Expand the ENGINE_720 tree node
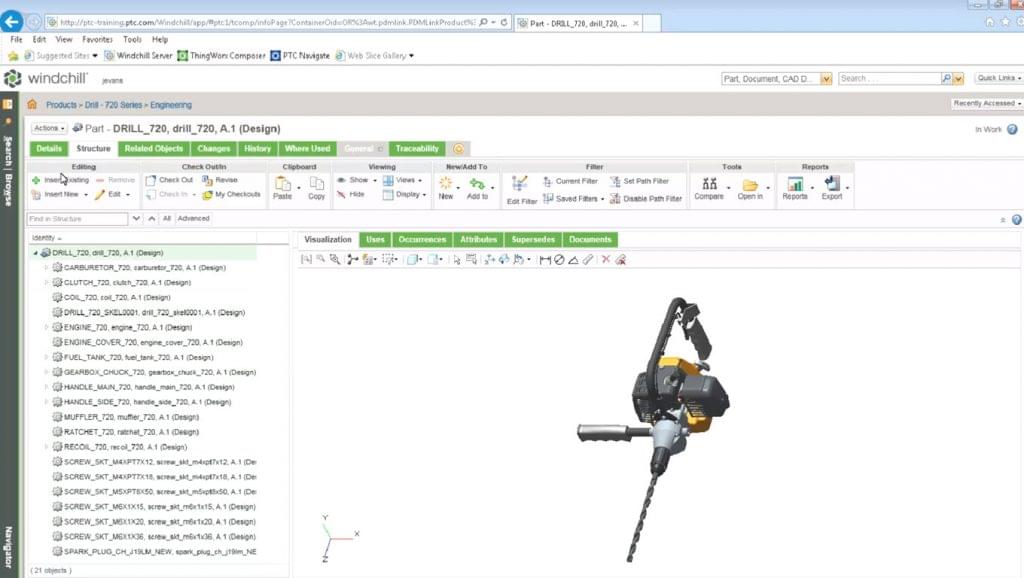The height and width of the screenshot is (578, 1024). coord(46,327)
